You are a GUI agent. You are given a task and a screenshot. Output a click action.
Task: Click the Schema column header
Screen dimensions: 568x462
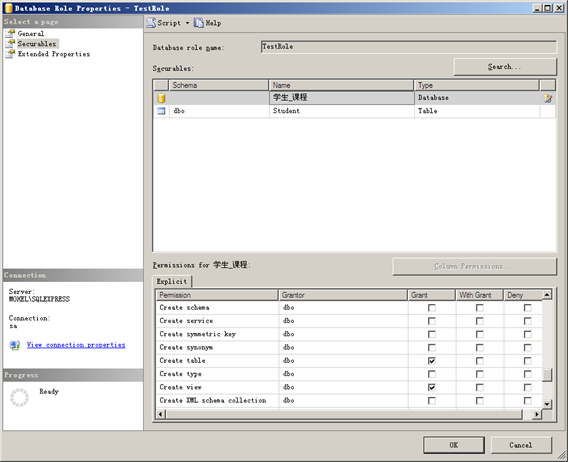219,85
